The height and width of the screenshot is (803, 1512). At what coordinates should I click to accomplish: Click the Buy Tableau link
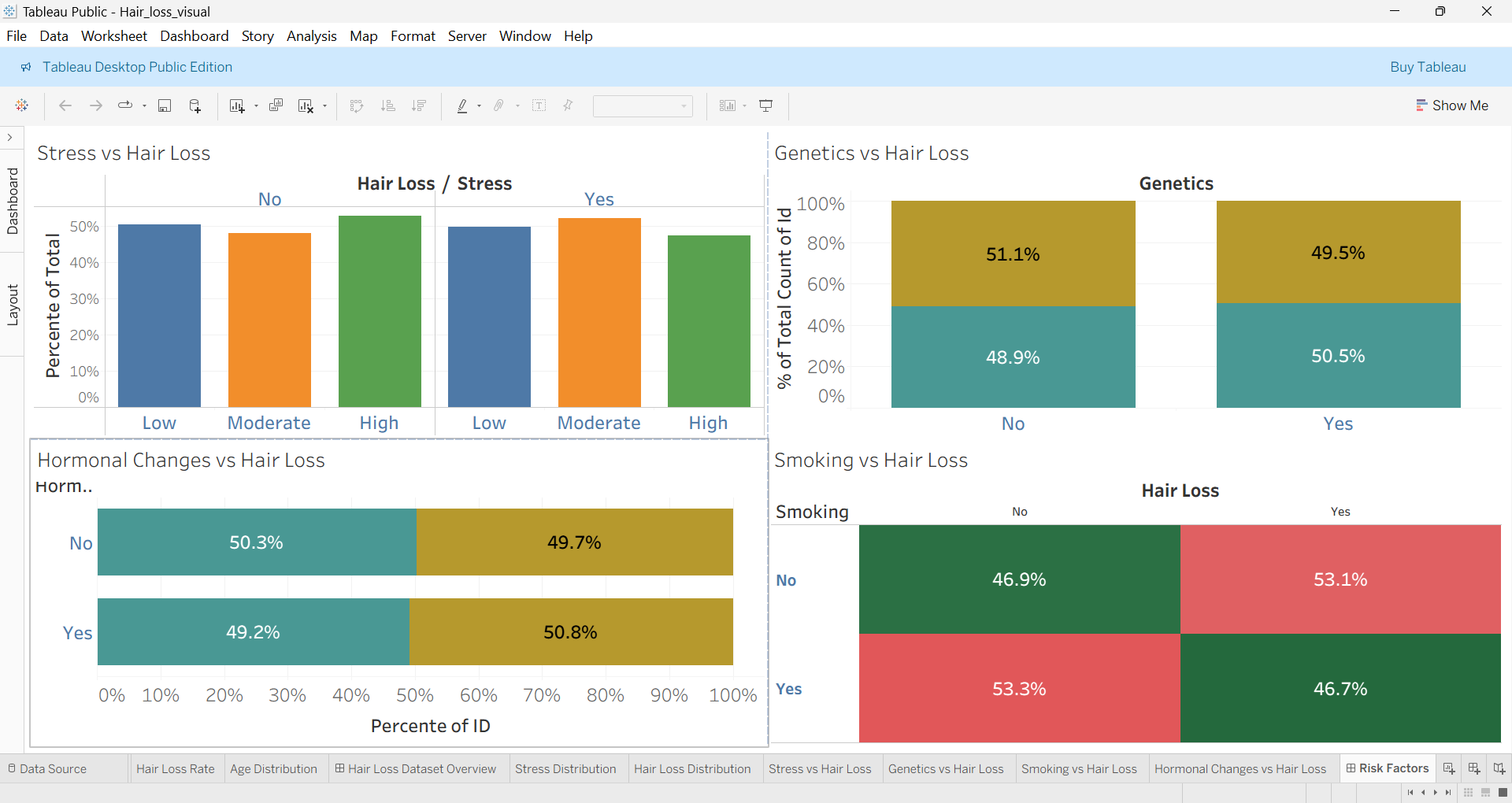pyautogui.click(x=1427, y=67)
